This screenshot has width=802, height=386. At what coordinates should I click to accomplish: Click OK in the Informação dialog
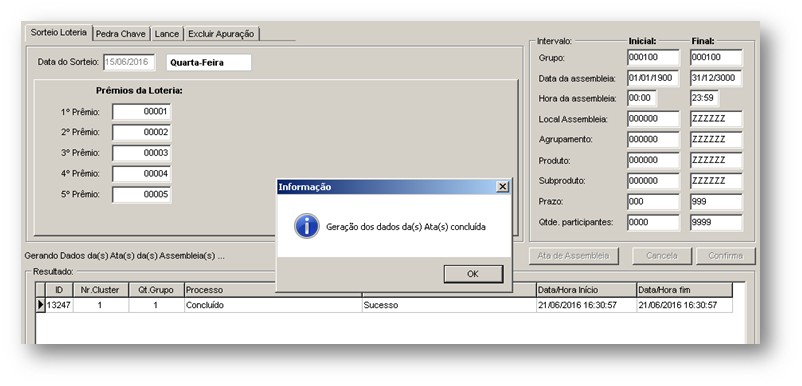pyautogui.click(x=473, y=274)
